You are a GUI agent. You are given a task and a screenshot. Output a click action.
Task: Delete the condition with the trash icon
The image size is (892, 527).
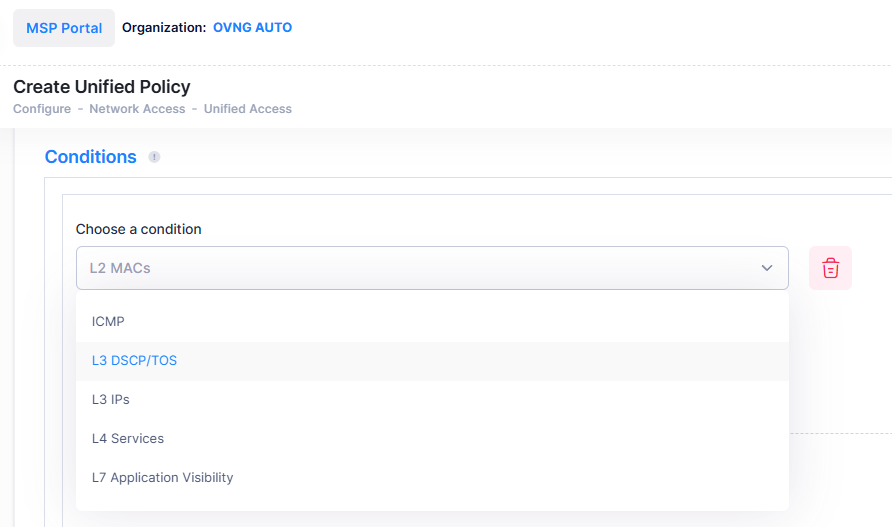(830, 268)
